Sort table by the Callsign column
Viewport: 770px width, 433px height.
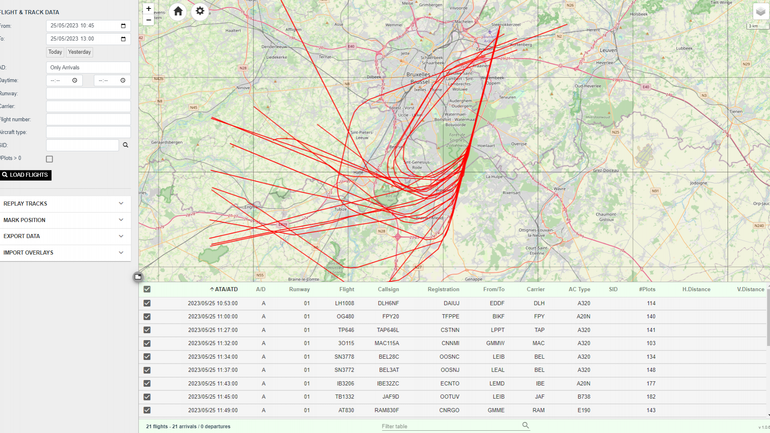388,290
